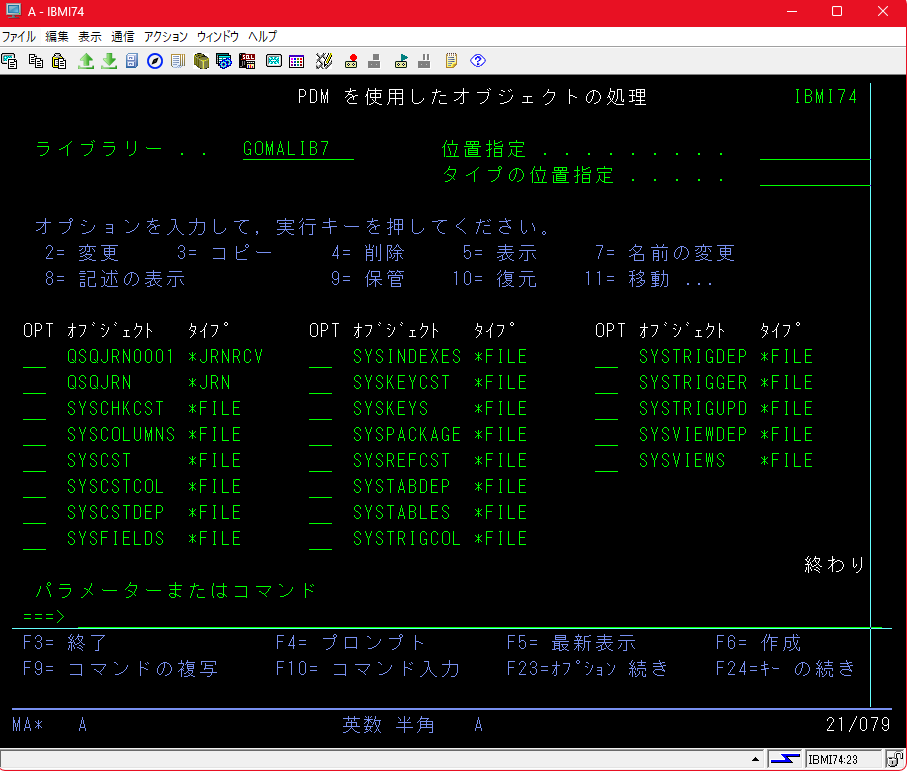Click the F6= 作成 function key
This screenshot has width=907, height=771.
pyautogui.click(x=758, y=643)
